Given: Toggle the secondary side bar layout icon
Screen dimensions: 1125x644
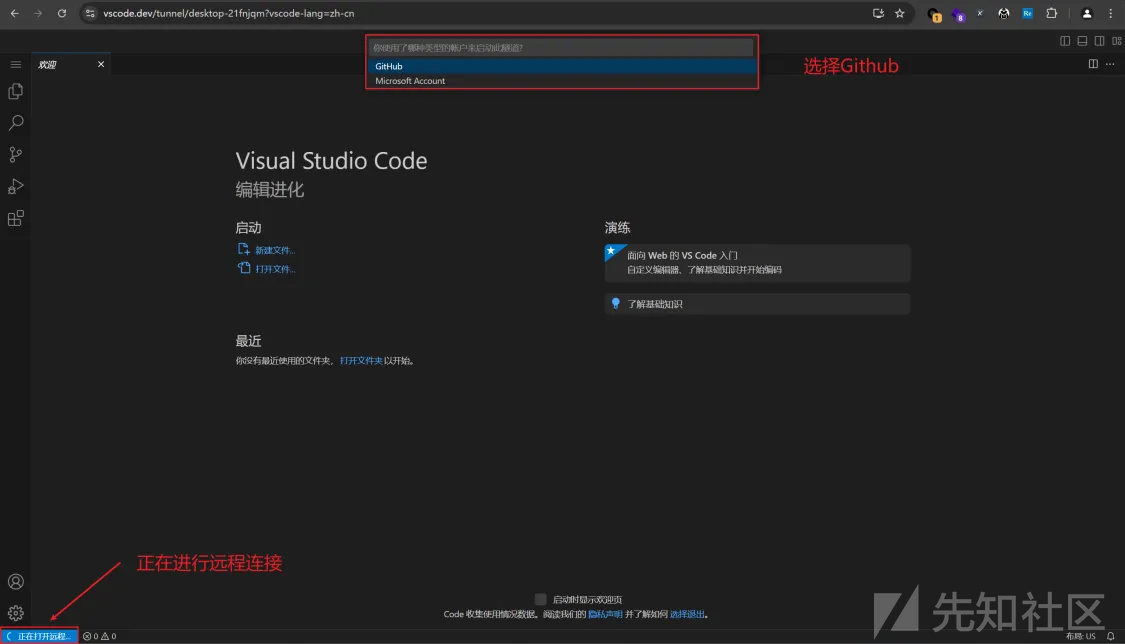Looking at the screenshot, I should (x=1099, y=41).
